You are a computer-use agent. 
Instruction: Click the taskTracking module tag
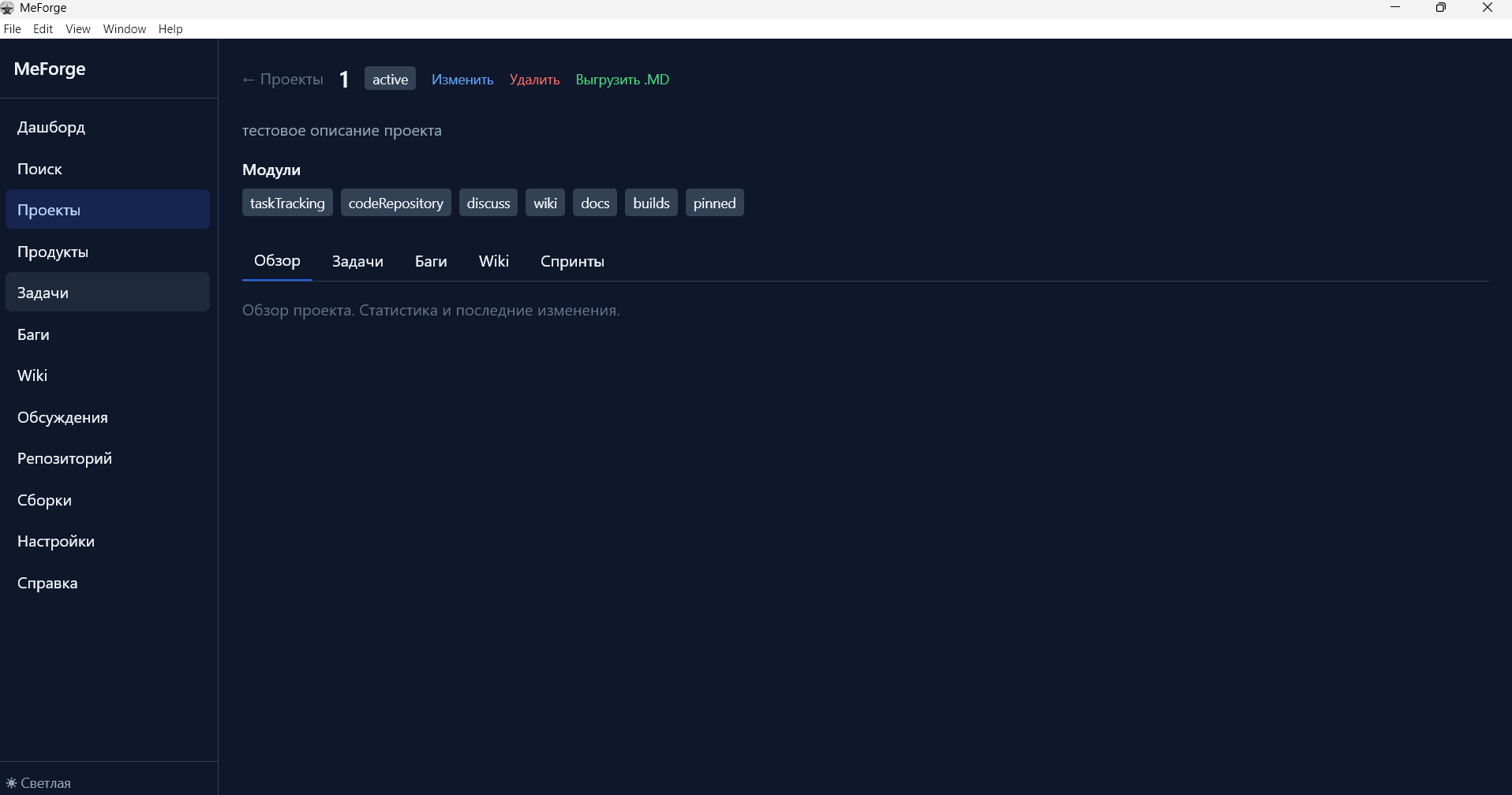coord(287,203)
